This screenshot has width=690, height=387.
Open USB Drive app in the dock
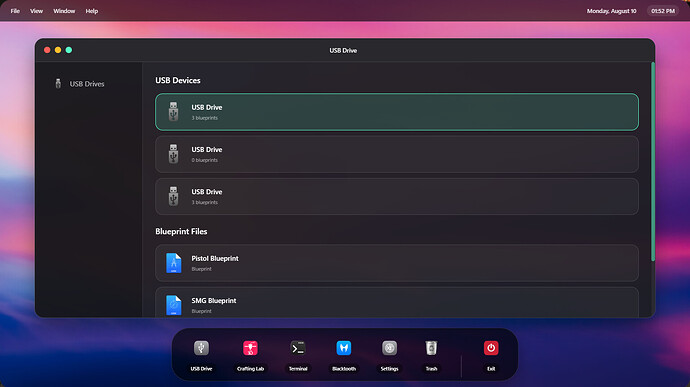pyautogui.click(x=201, y=348)
